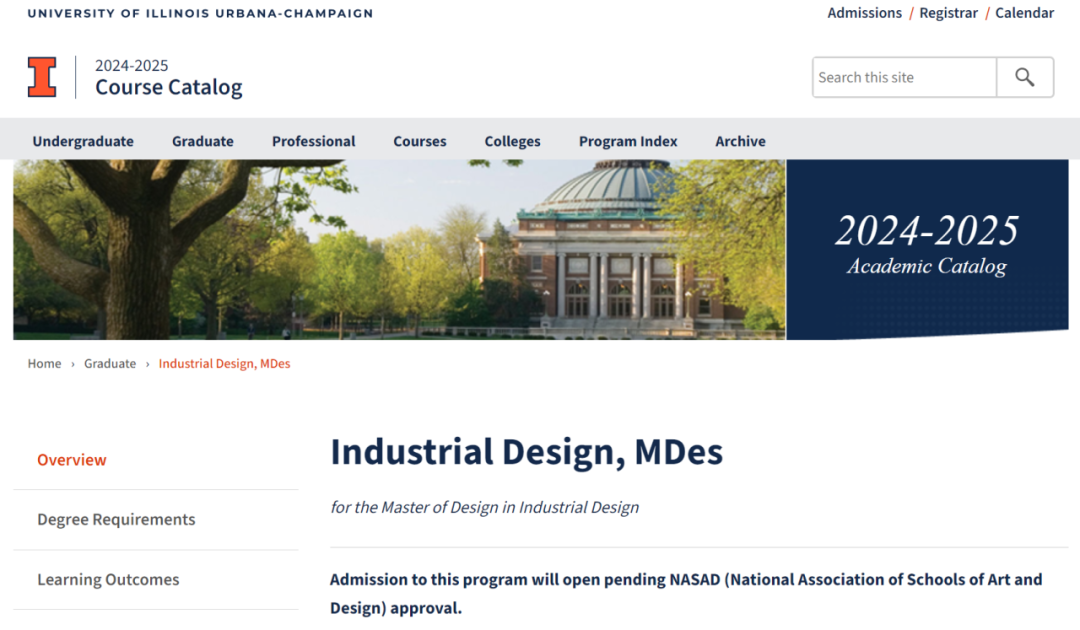Click the magnifying glass search icon
Image resolution: width=1080 pixels, height=630 pixels.
pos(1025,77)
